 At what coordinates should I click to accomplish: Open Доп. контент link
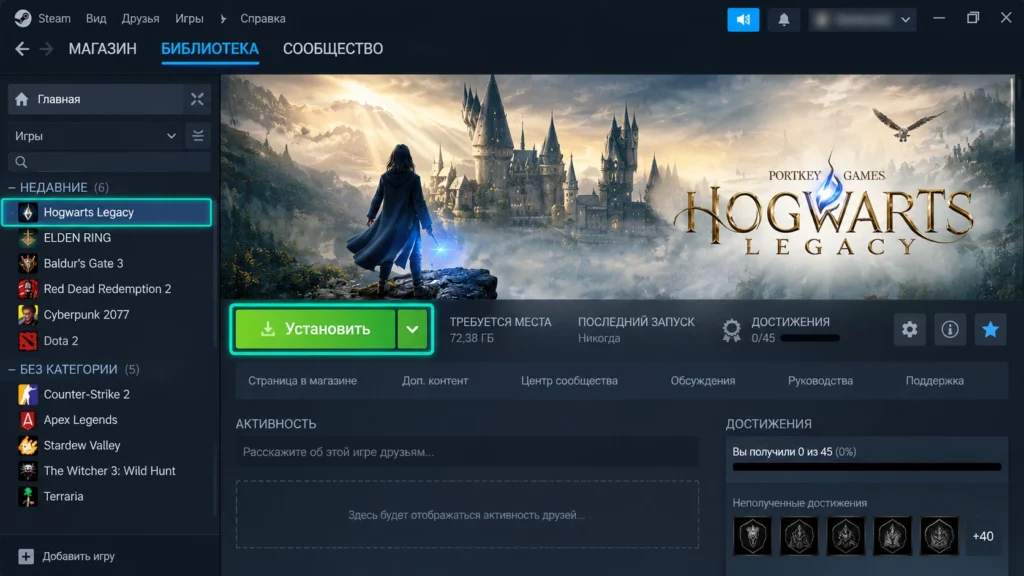pyautogui.click(x=435, y=381)
